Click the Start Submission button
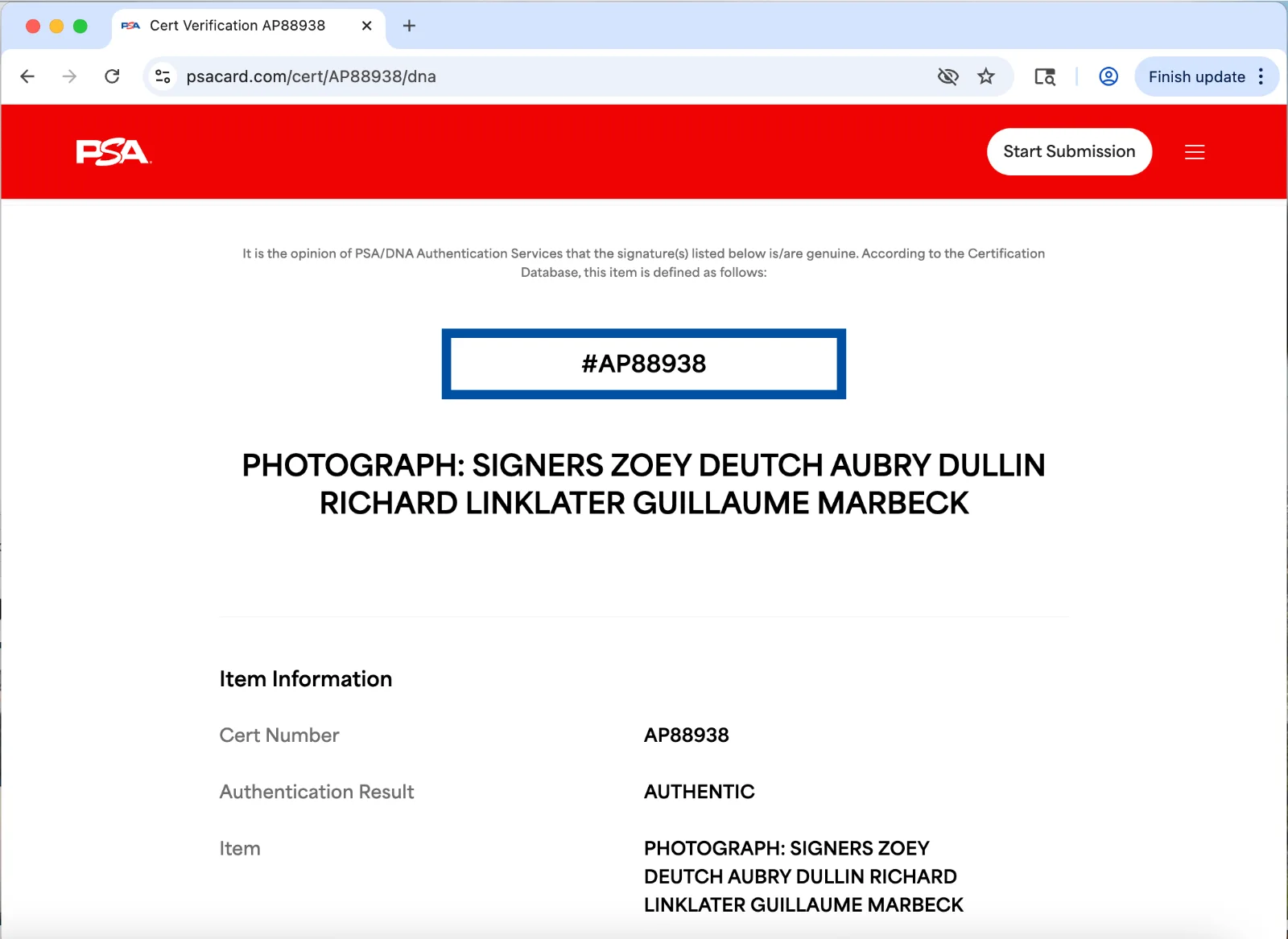Viewport: 1288px width, 939px height. click(x=1069, y=151)
